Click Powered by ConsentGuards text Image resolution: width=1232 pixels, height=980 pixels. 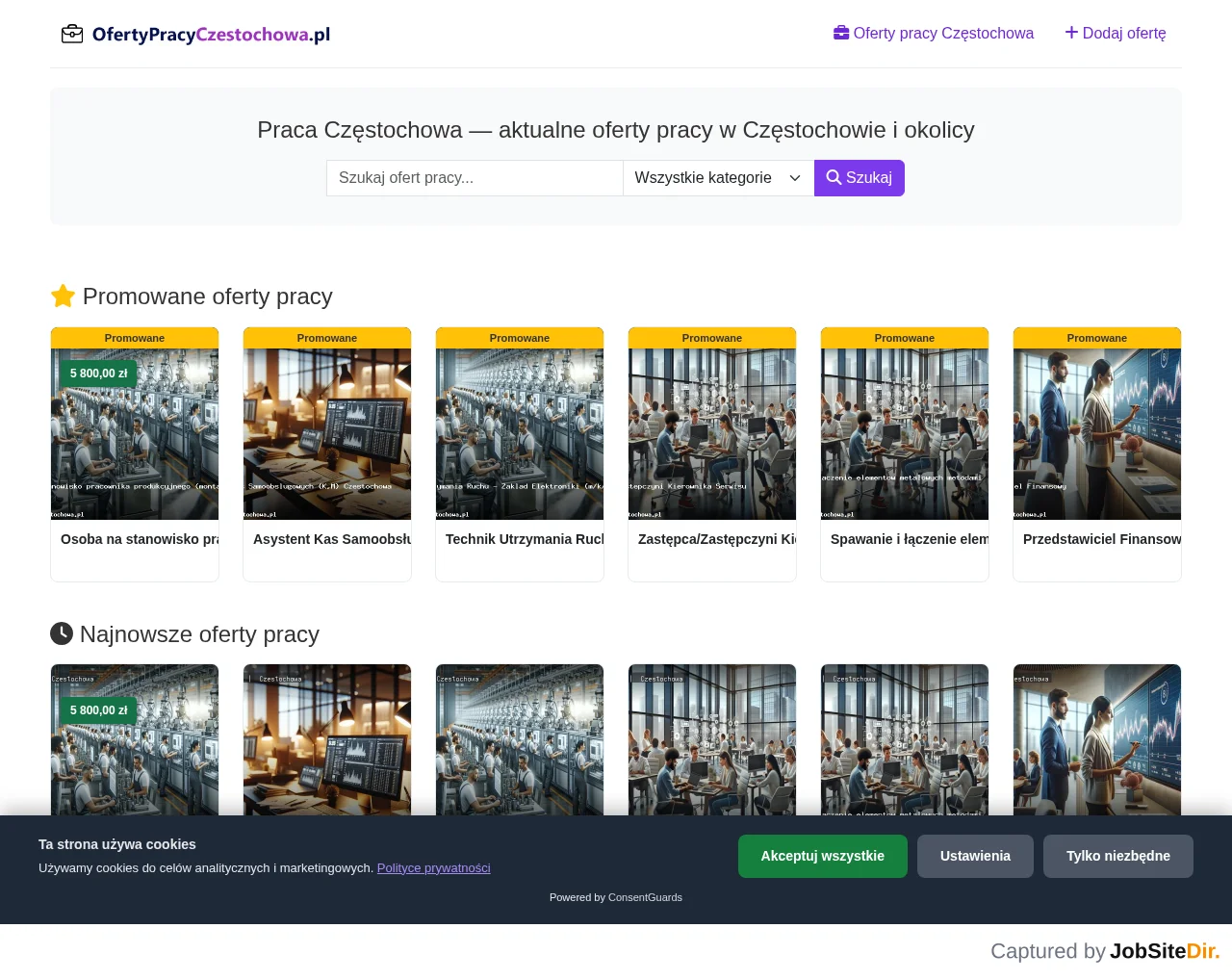616,897
